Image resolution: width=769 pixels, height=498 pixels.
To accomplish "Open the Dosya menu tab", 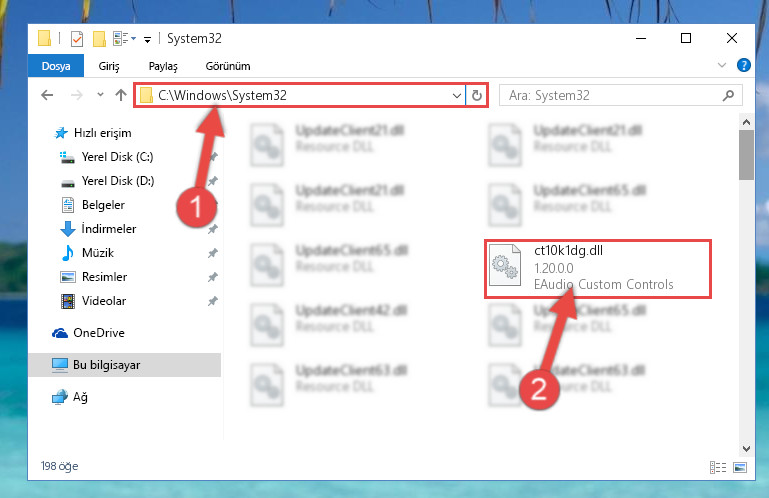I will pyautogui.click(x=56, y=66).
